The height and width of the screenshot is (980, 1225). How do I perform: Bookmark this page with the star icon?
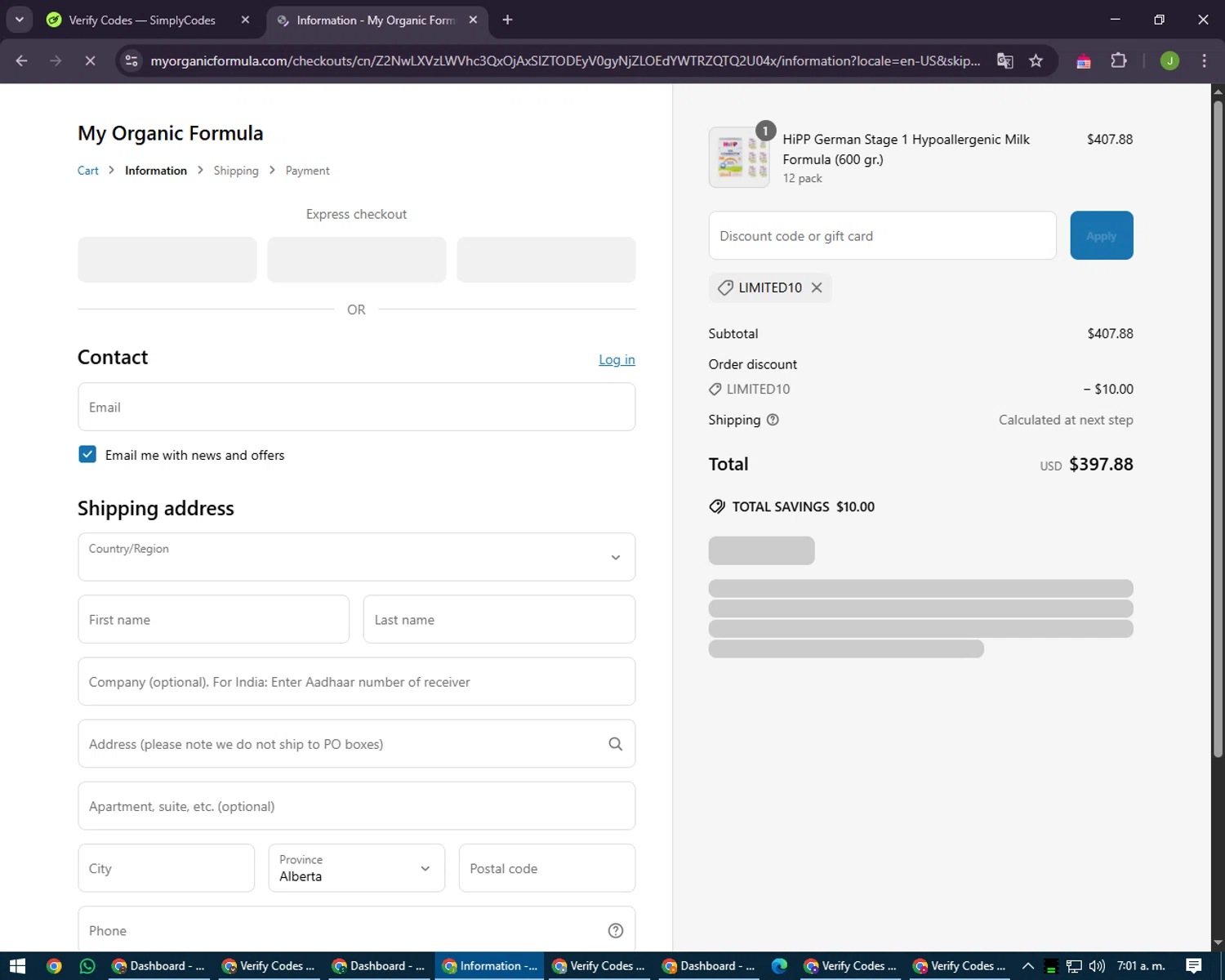tap(1036, 60)
